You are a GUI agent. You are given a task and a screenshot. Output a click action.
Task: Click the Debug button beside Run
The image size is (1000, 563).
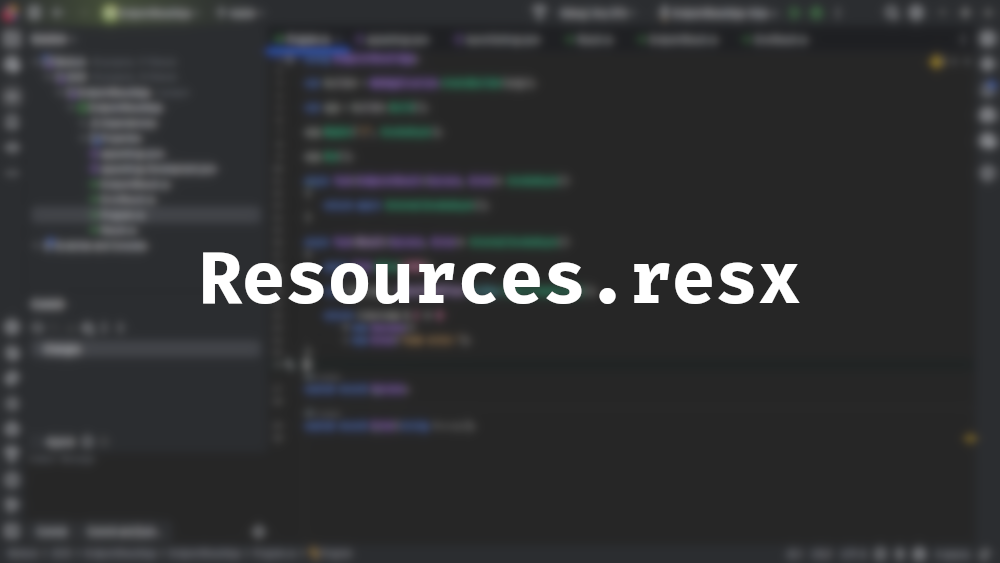(x=817, y=13)
